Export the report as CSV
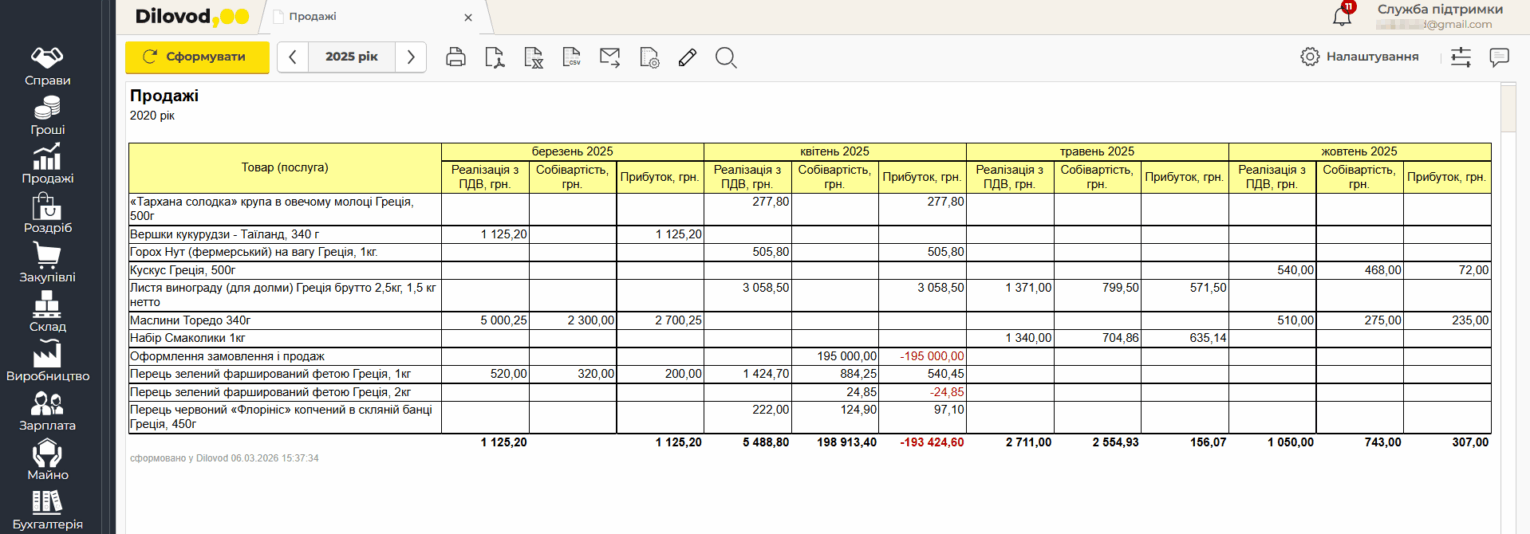The width and height of the screenshot is (1530, 534). (571, 57)
